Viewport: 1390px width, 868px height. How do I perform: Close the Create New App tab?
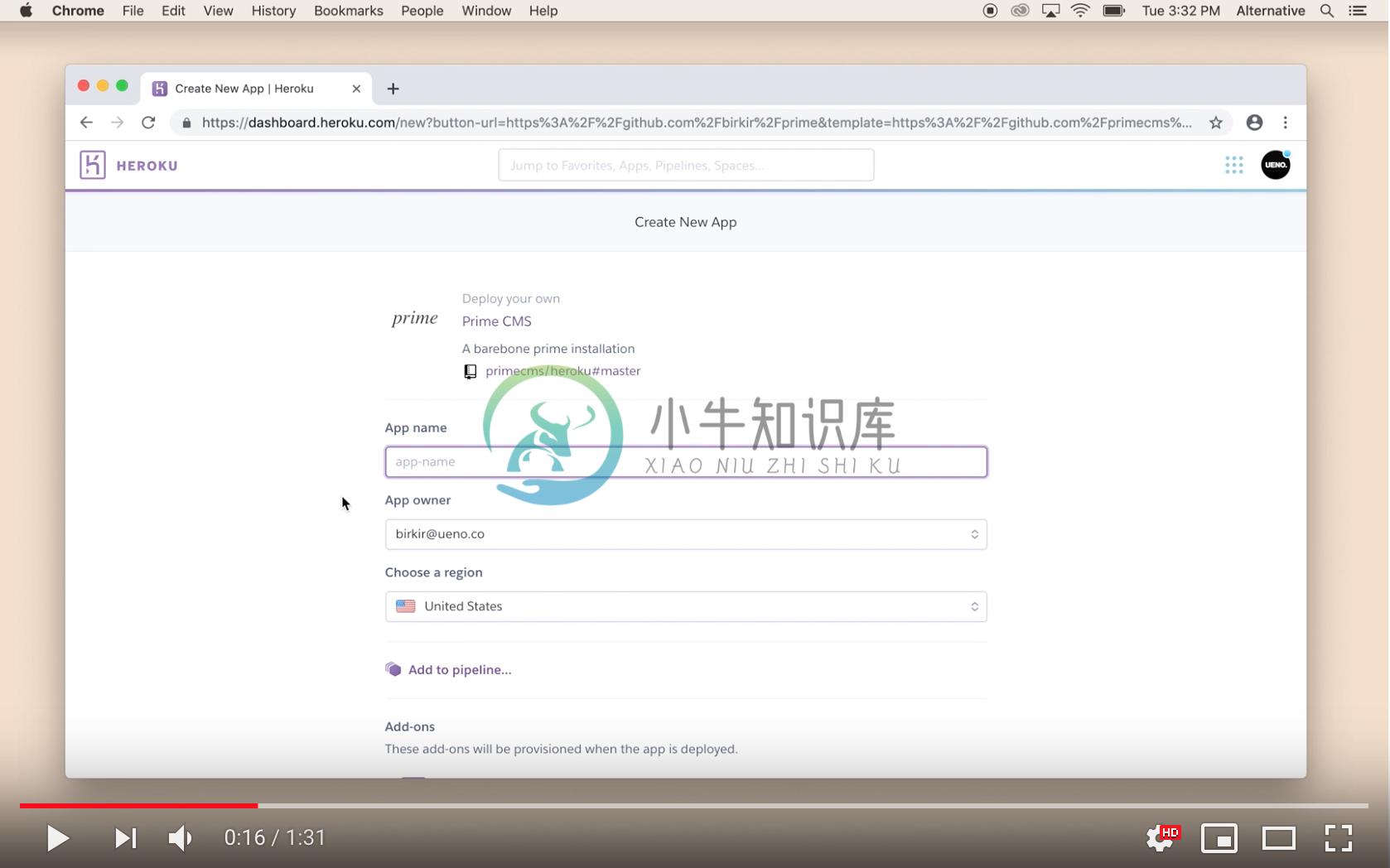(x=356, y=89)
